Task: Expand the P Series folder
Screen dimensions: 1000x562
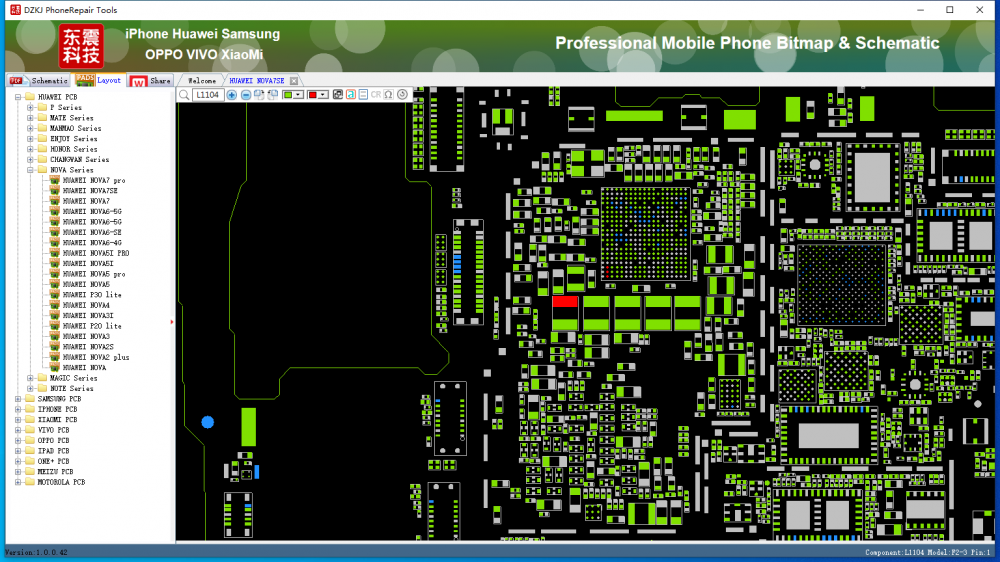Action: 30,107
